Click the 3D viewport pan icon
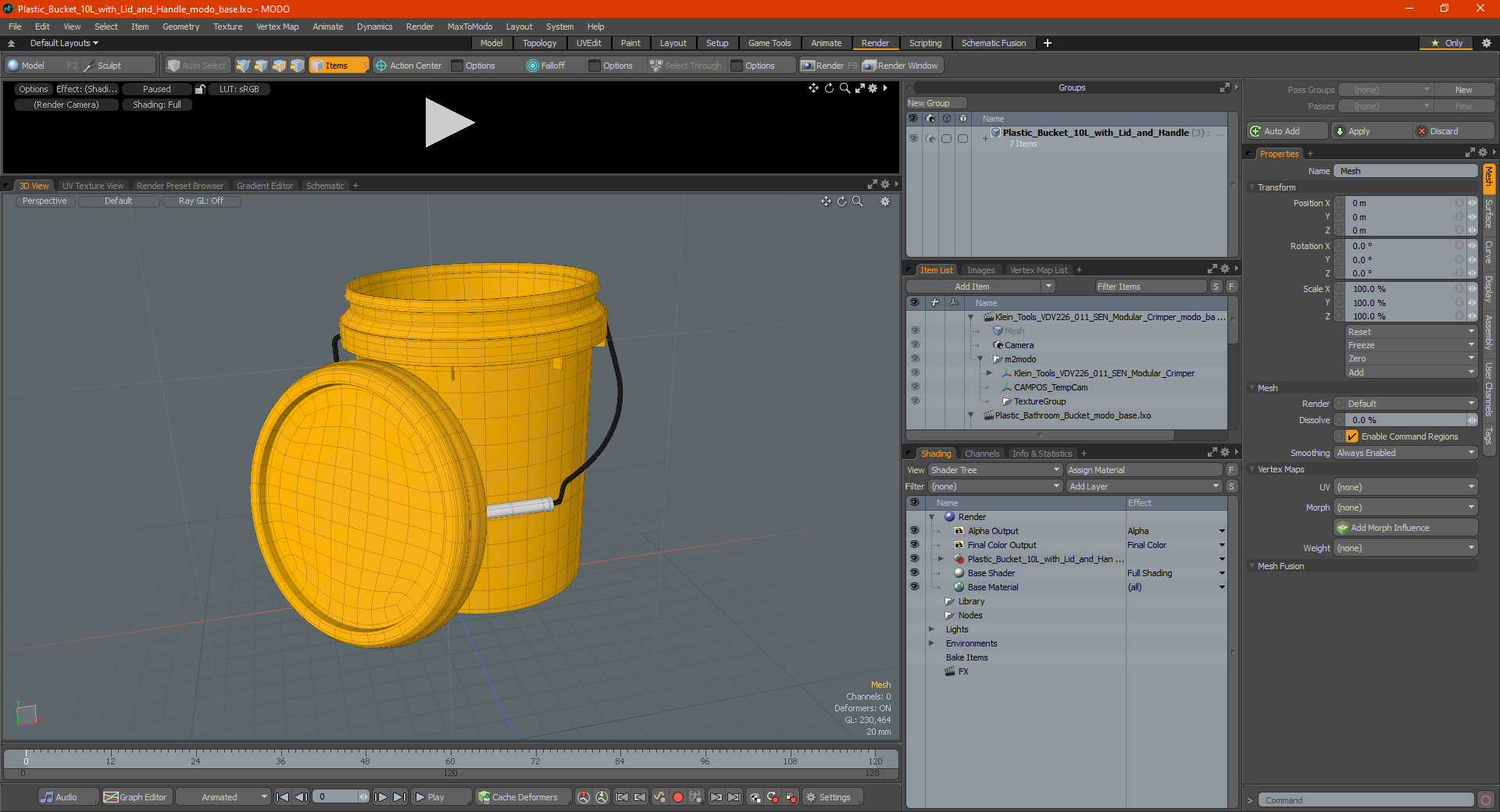This screenshot has height=812, width=1500. pyautogui.click(x=826, y=201)
